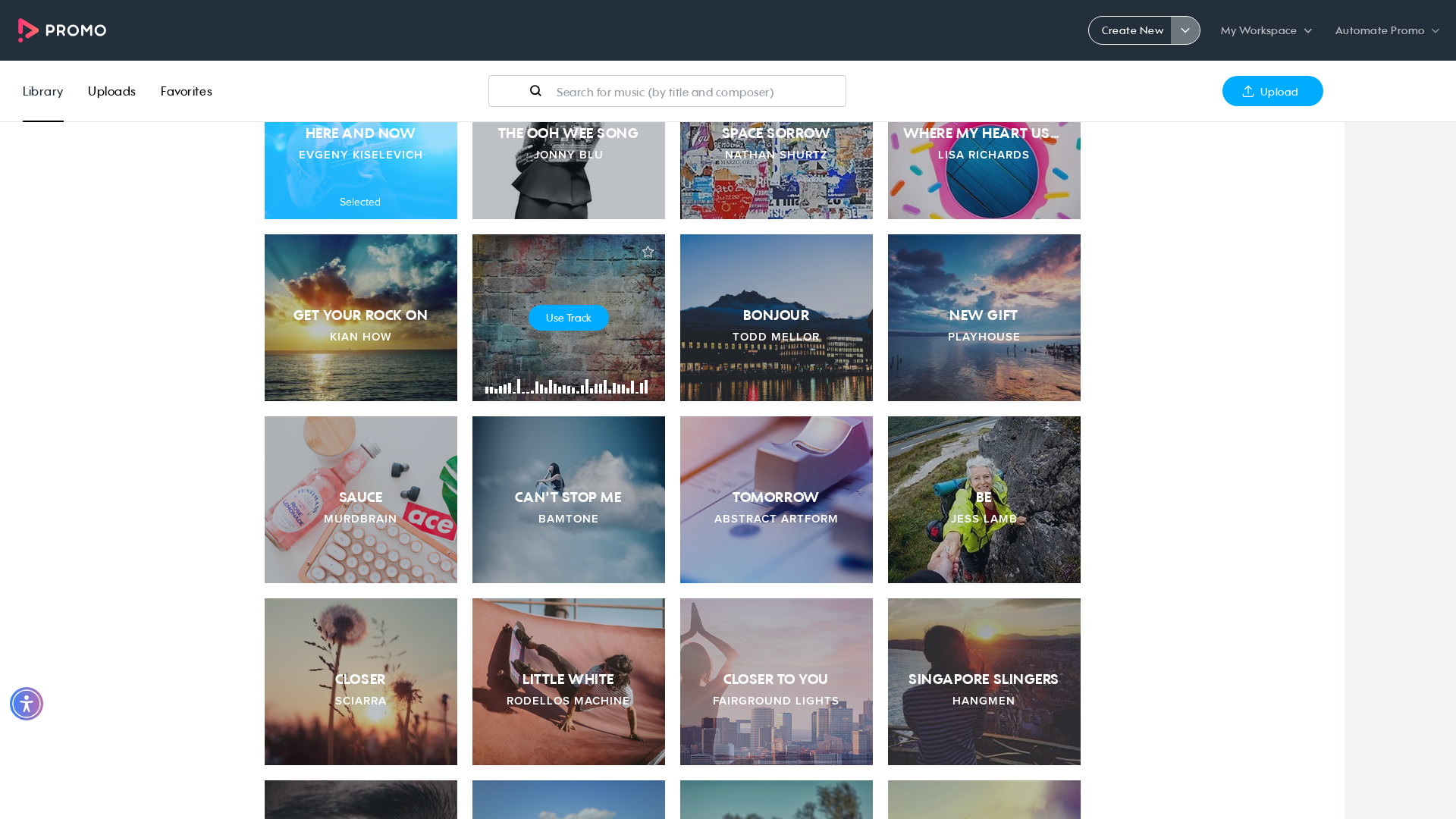Open the accessibility widget icon

click(x=27, y=704)
